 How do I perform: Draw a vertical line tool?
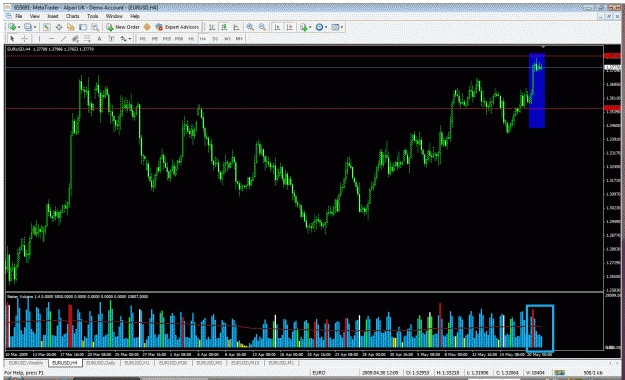pos(39,39)
